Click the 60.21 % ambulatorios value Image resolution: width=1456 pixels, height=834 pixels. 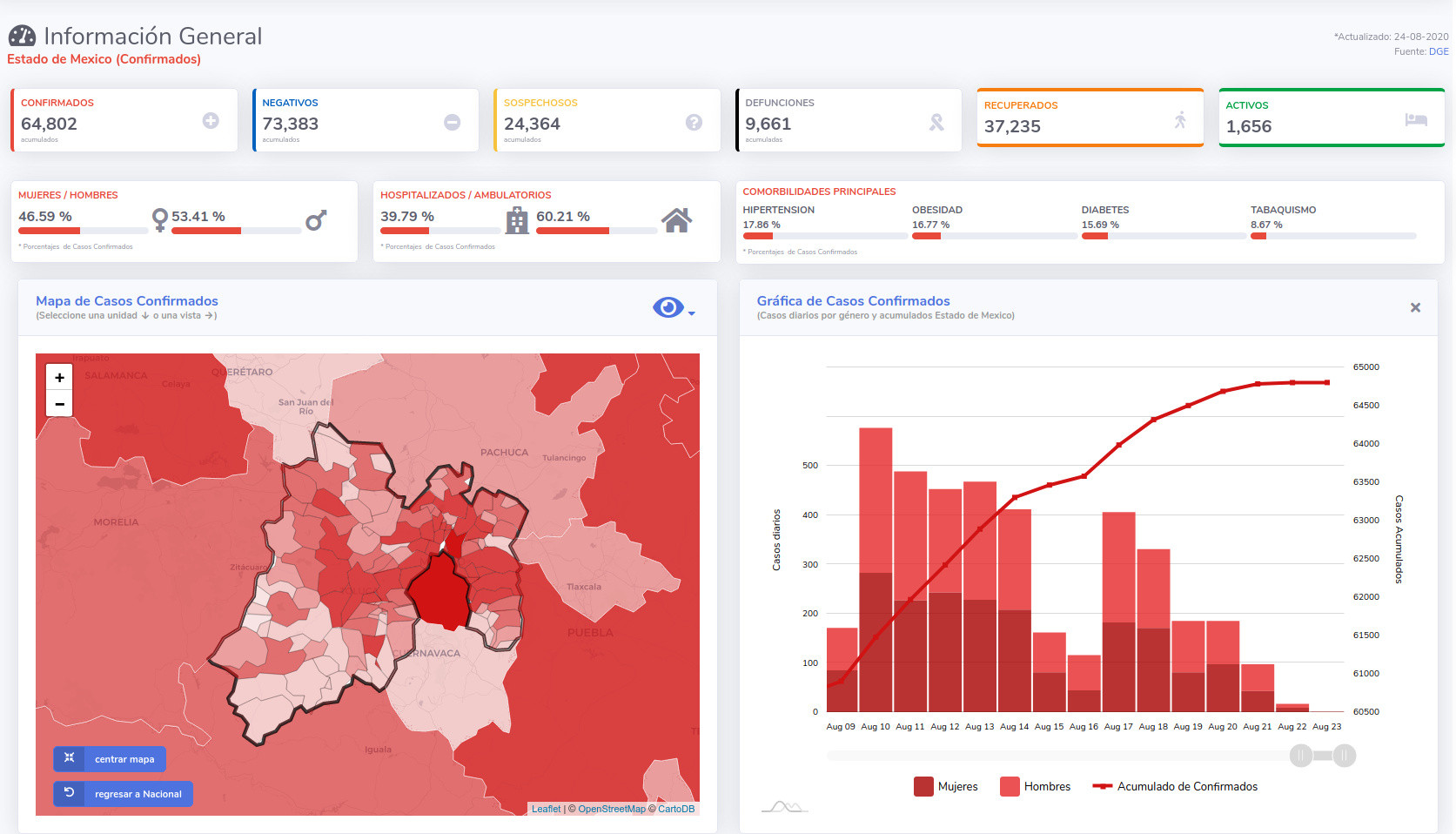coord(563,216)
